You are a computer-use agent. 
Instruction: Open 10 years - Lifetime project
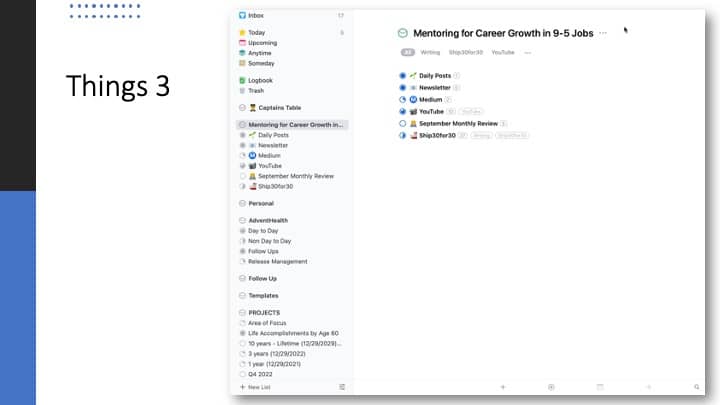click(x=292, y=343)
